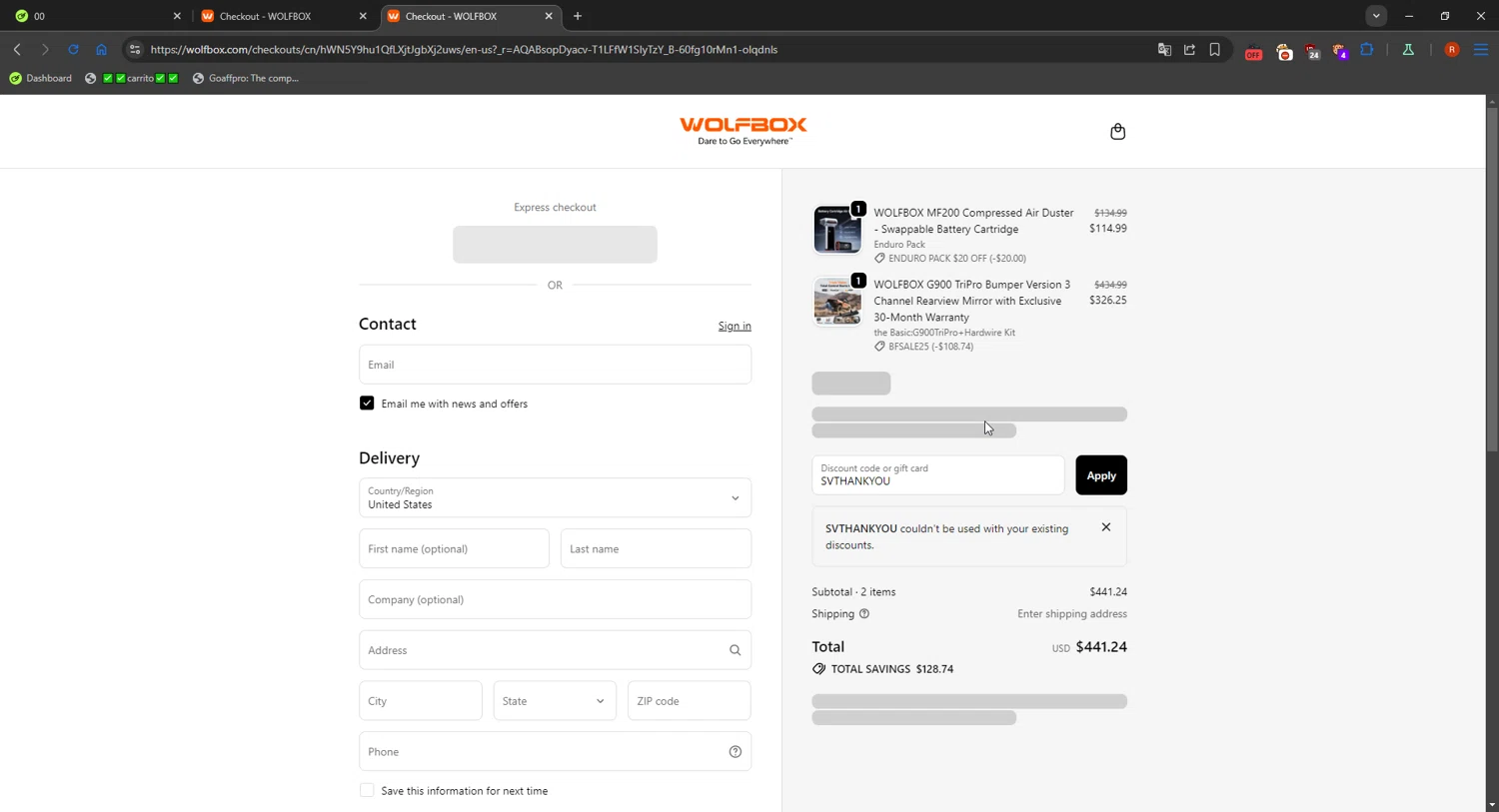Focus the Address field
This screenshot has width=1499, height=812.
click(x=555, y=650)
